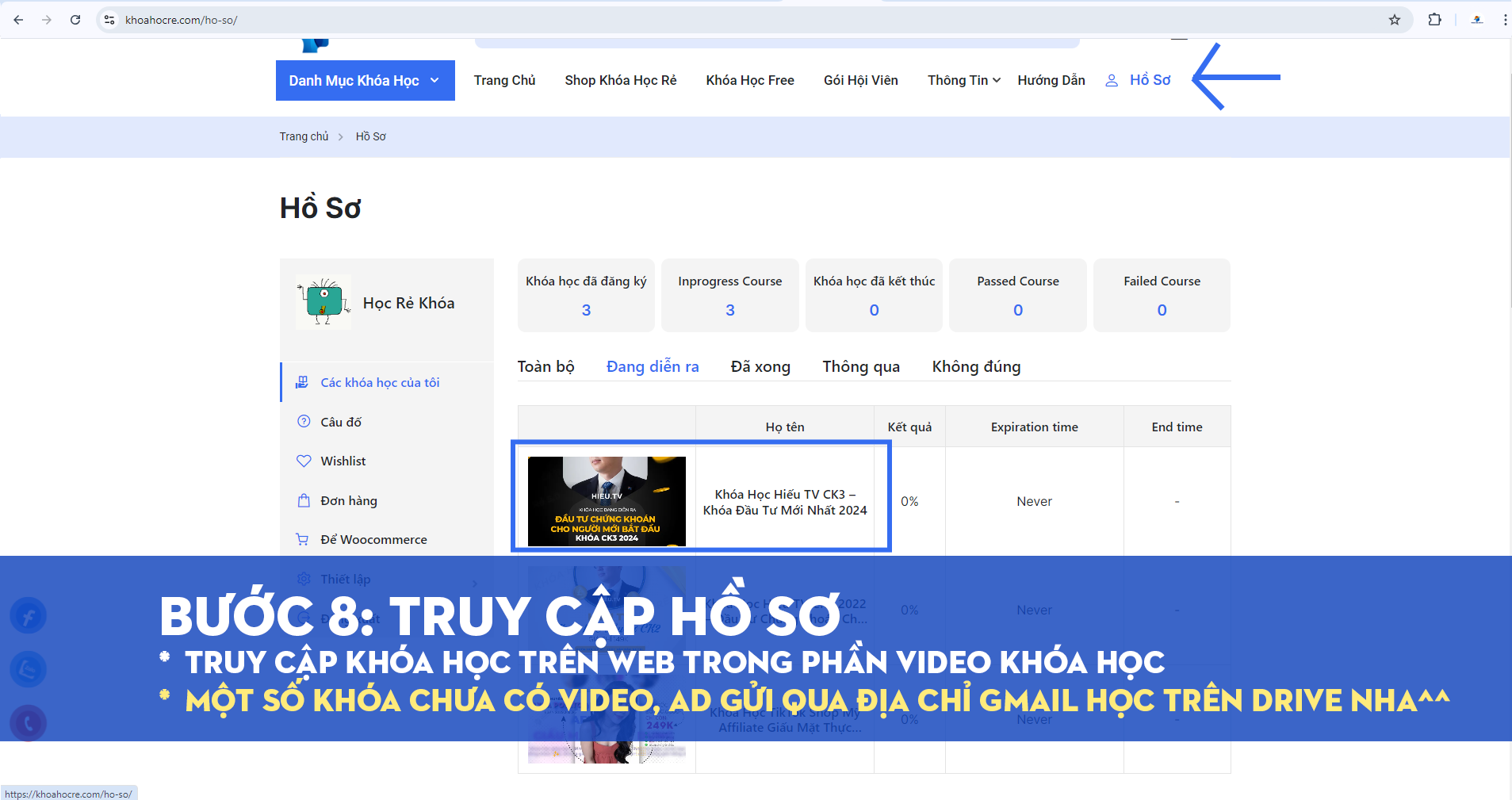Click the Để Woocommerce cart icon

[302, 539]
